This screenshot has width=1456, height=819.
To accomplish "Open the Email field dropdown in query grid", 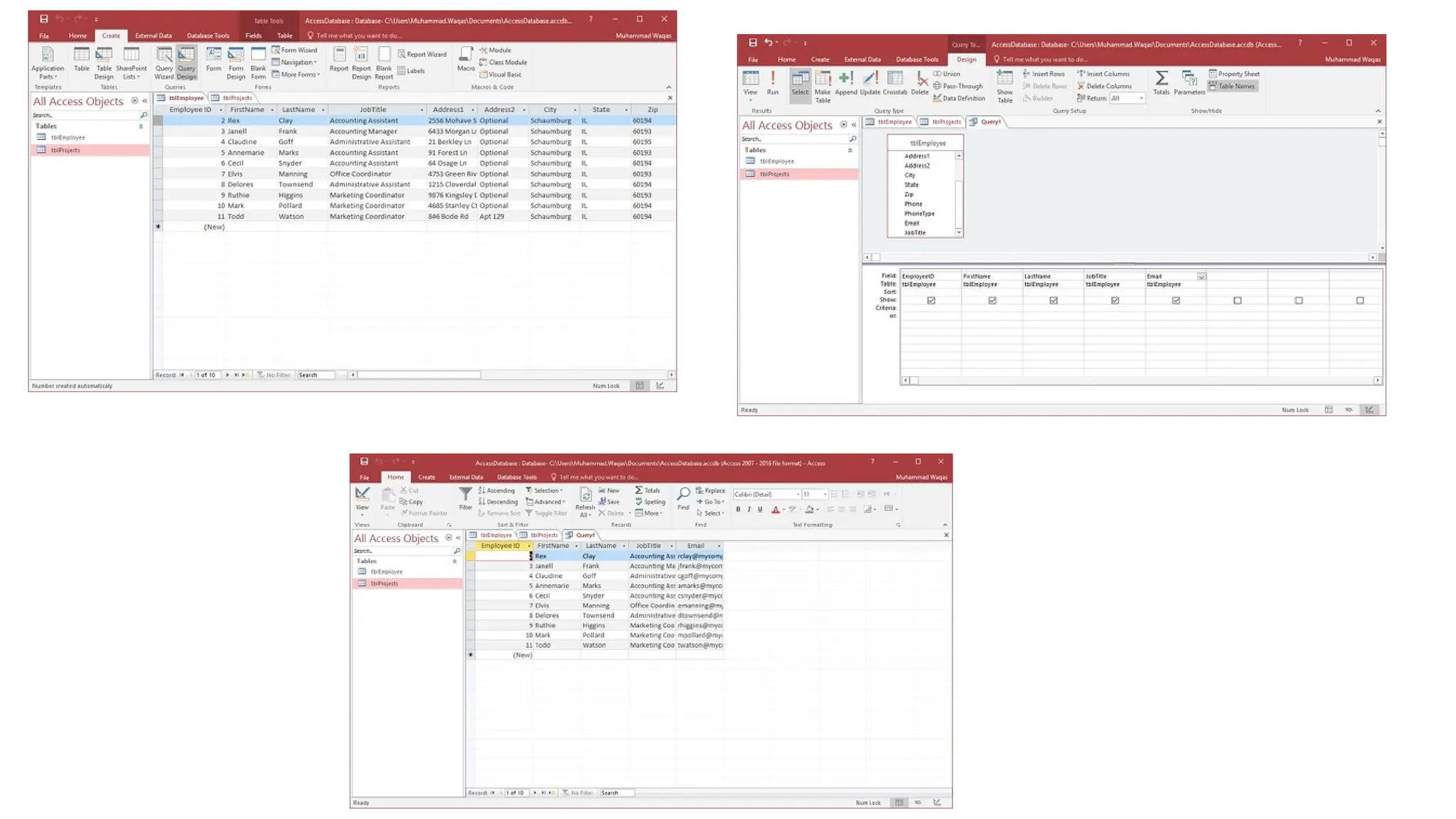I will tap(1201, 277).
